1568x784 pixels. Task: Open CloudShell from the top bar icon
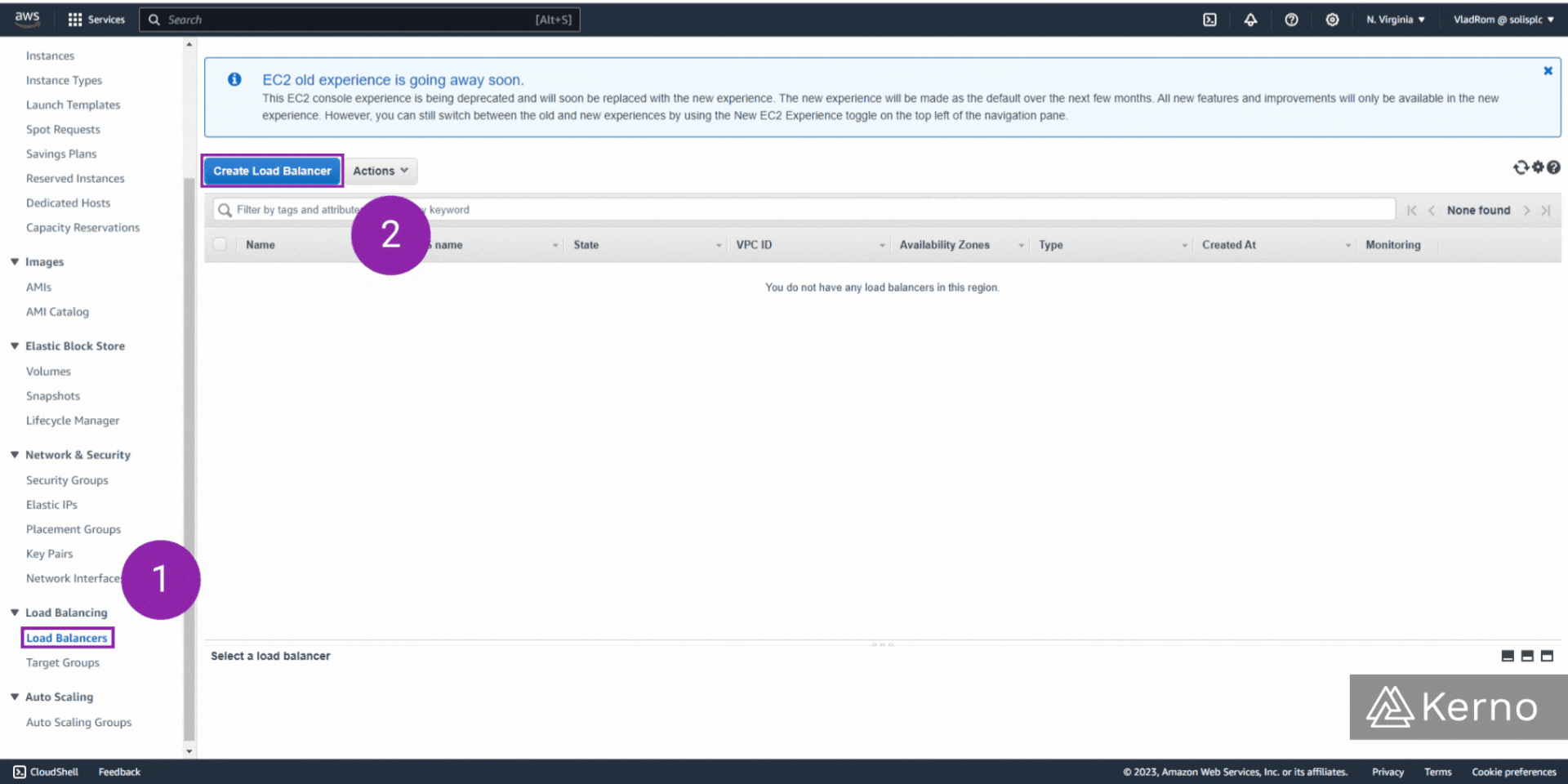point(1209,20)
